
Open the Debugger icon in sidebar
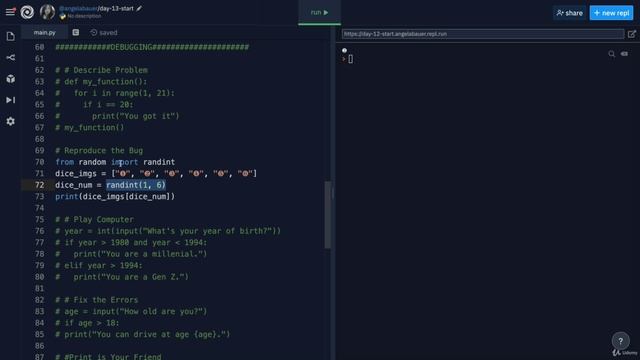(x=11, y=100)
